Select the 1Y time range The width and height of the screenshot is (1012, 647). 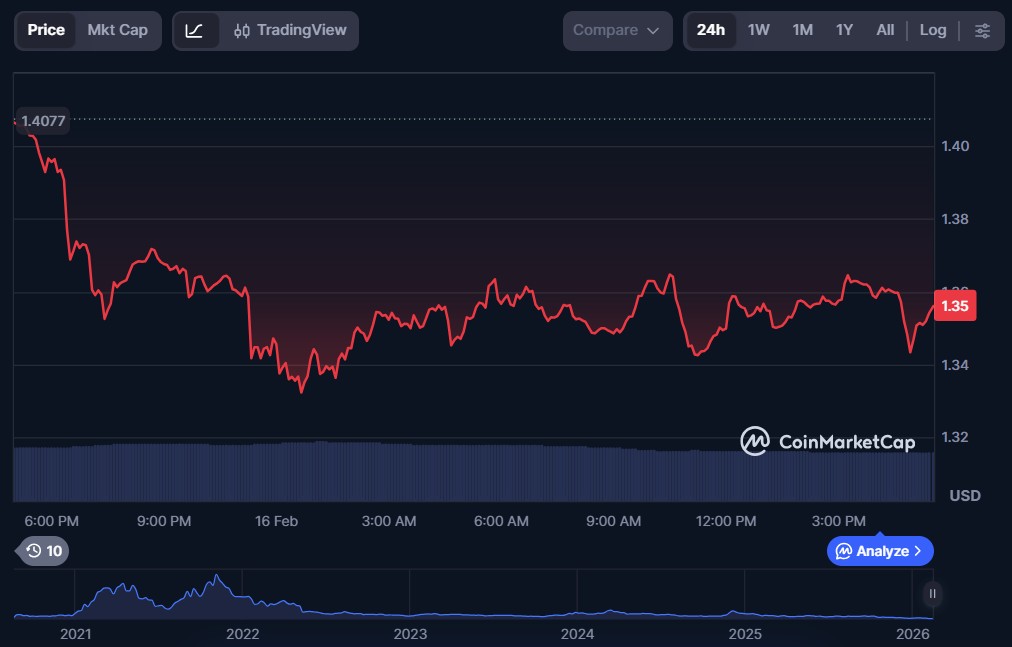(x=844, y=31)
